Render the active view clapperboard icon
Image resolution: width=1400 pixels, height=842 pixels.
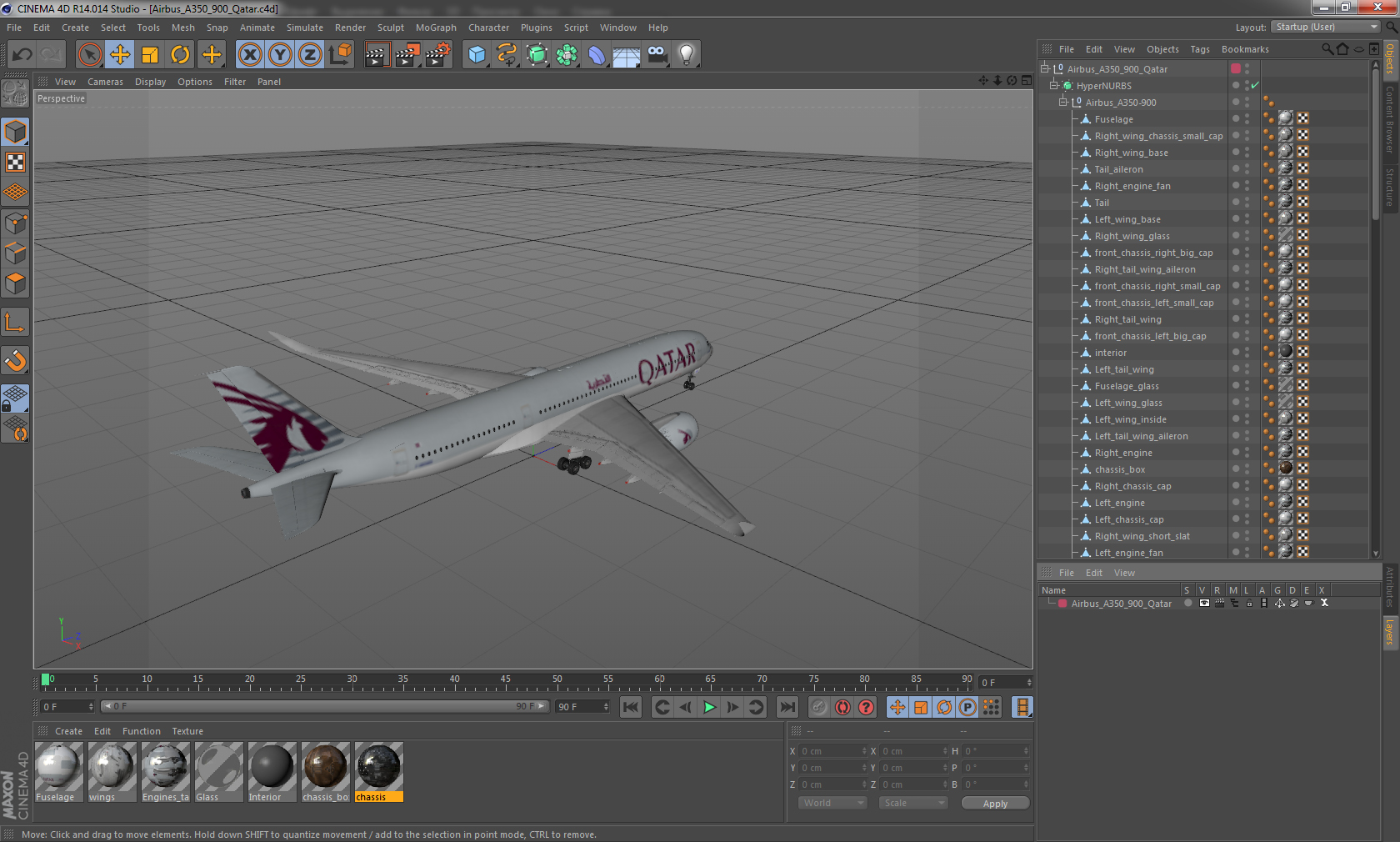click(x=377, y=55)
